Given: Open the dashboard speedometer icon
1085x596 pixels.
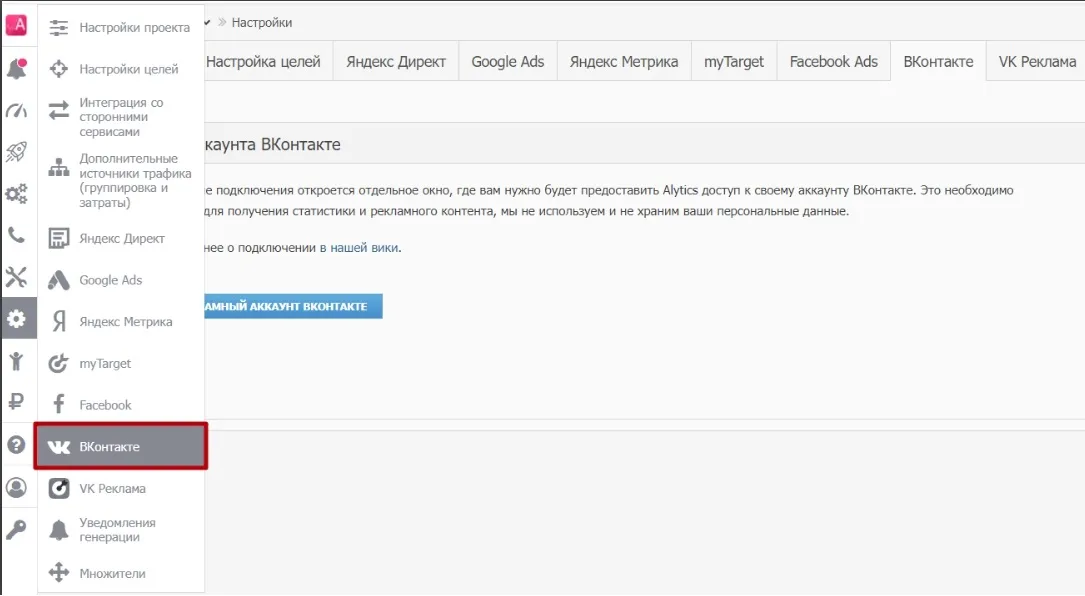Looking at the screenshot, I should click(x=17, y=110).
